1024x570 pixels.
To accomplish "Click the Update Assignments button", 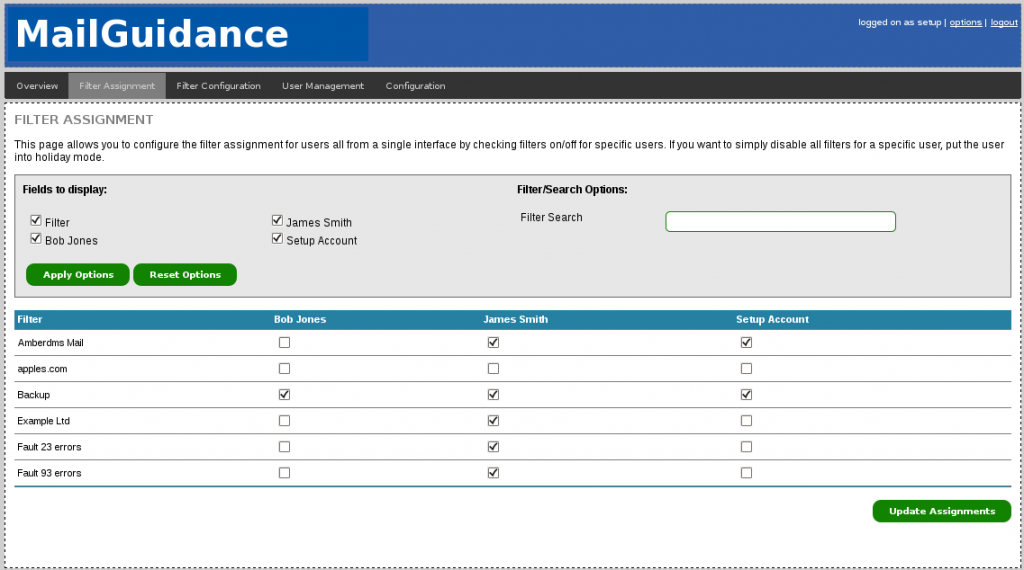I will pyautogui.click(x=941, y=511).
